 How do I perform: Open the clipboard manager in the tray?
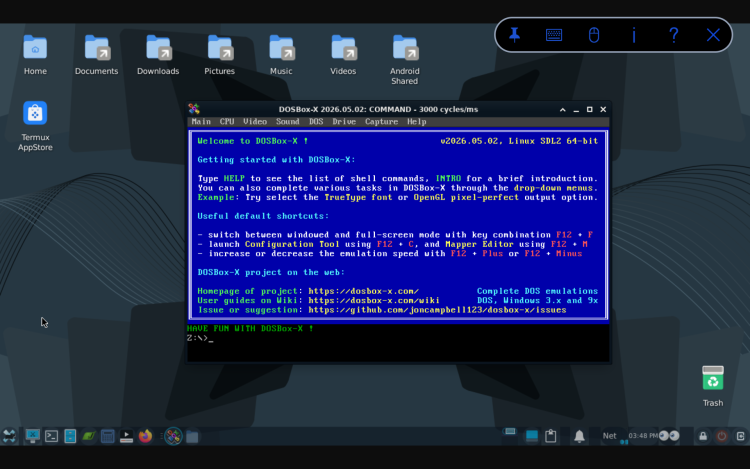[x=551, y=436]
